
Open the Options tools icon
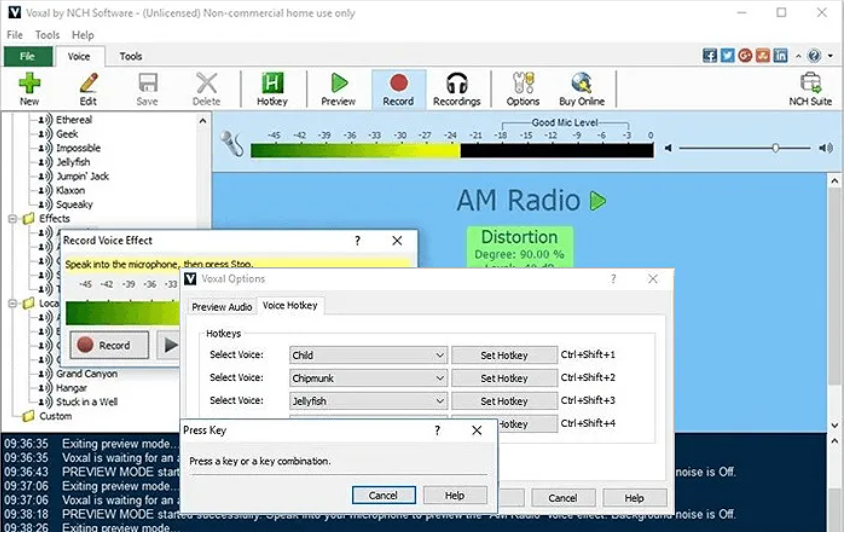click(x=522, y=88)
